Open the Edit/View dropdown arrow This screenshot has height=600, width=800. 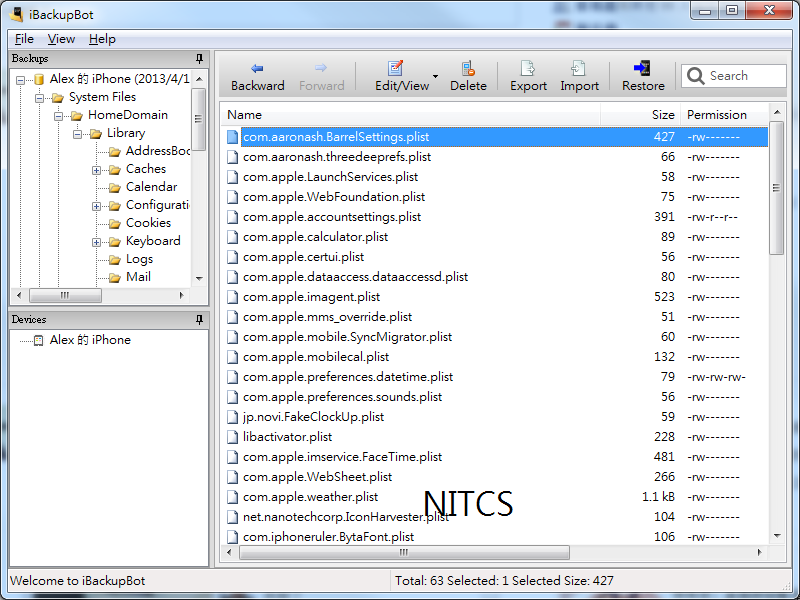435,77
